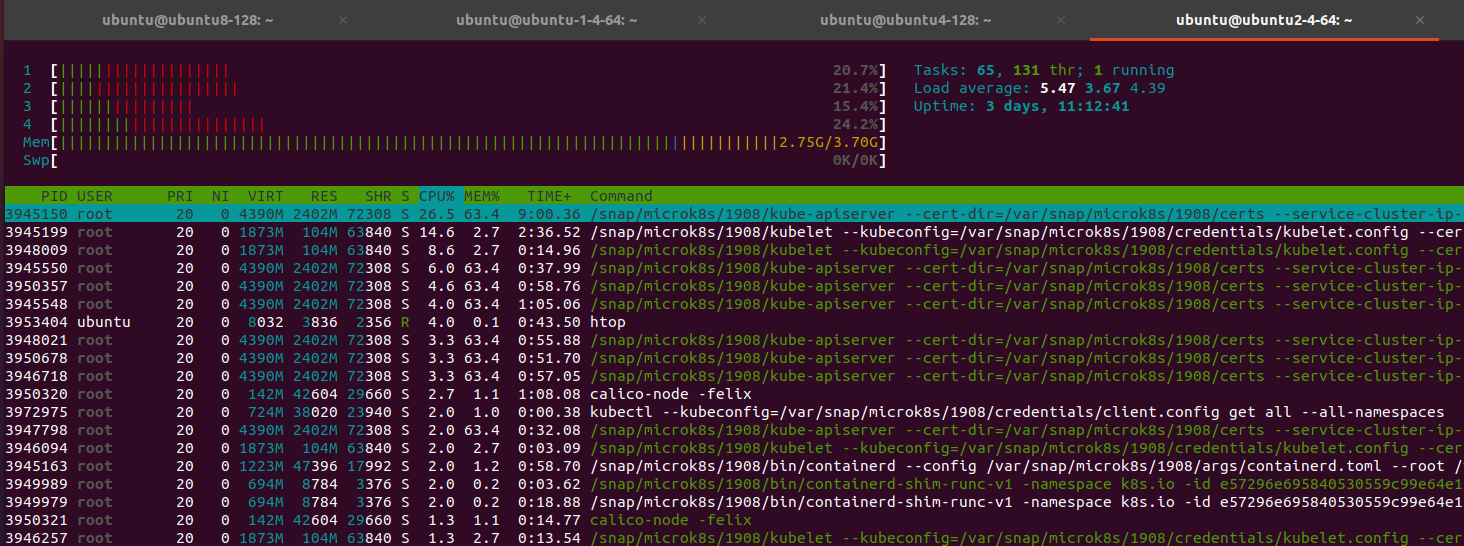Sort by the MEM% column header
This screenshot has height=546, width=1464.
482,196
